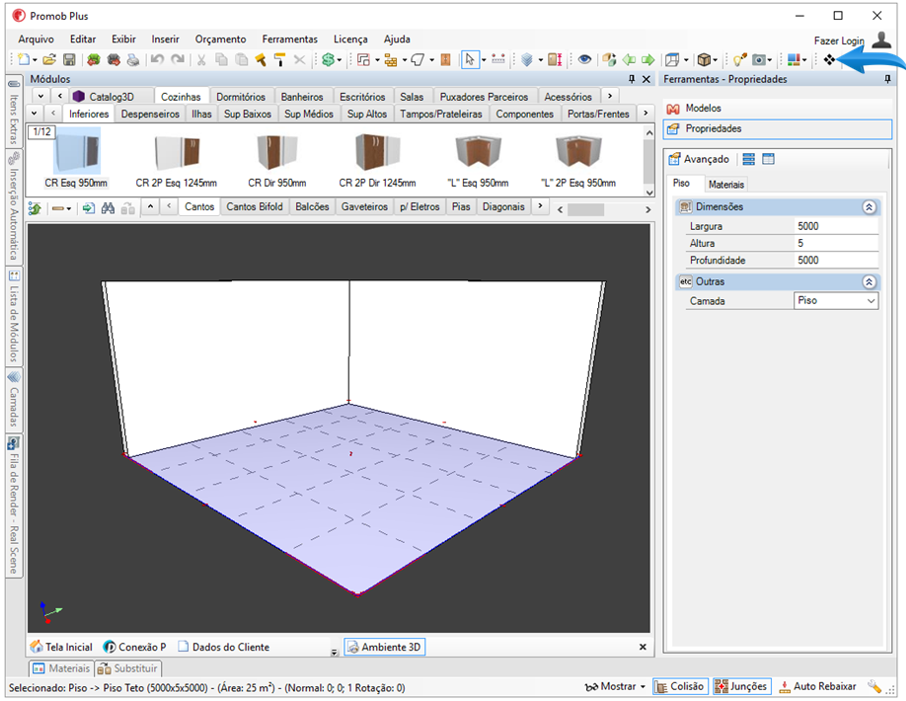Click the four-diamond icon beside blue arrow

[x=829, y=60]
